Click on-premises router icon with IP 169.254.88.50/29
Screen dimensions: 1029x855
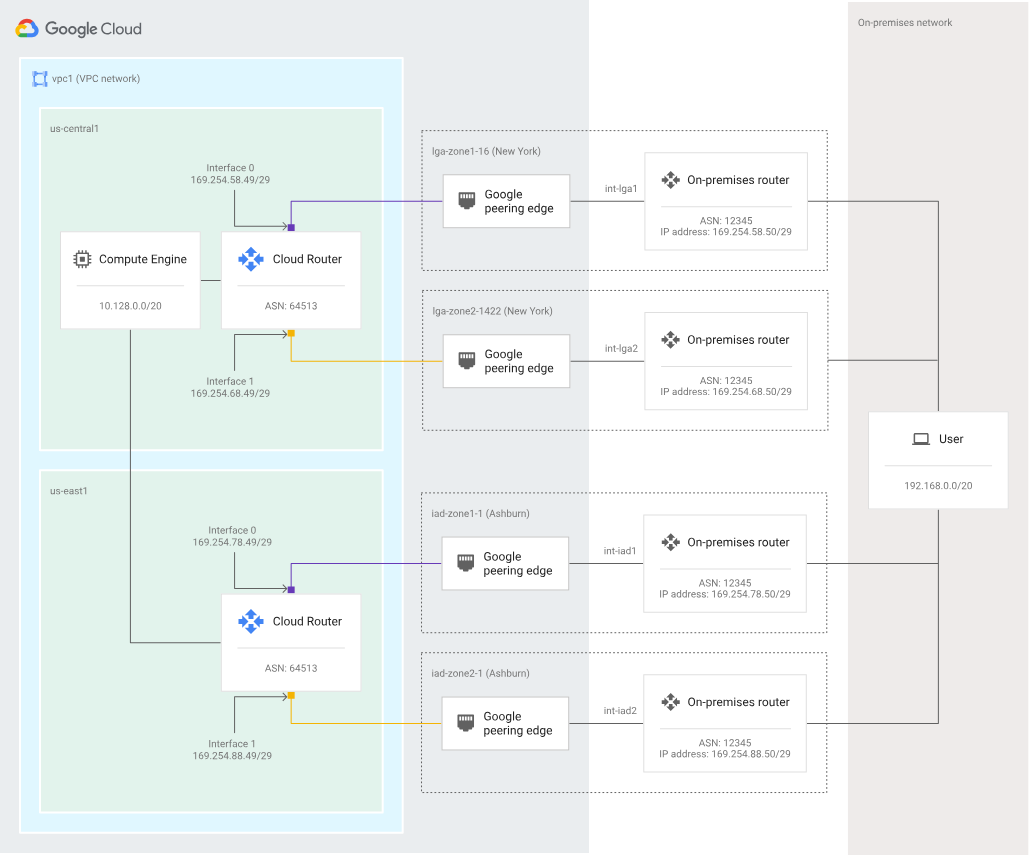click(x=671, y=702)
